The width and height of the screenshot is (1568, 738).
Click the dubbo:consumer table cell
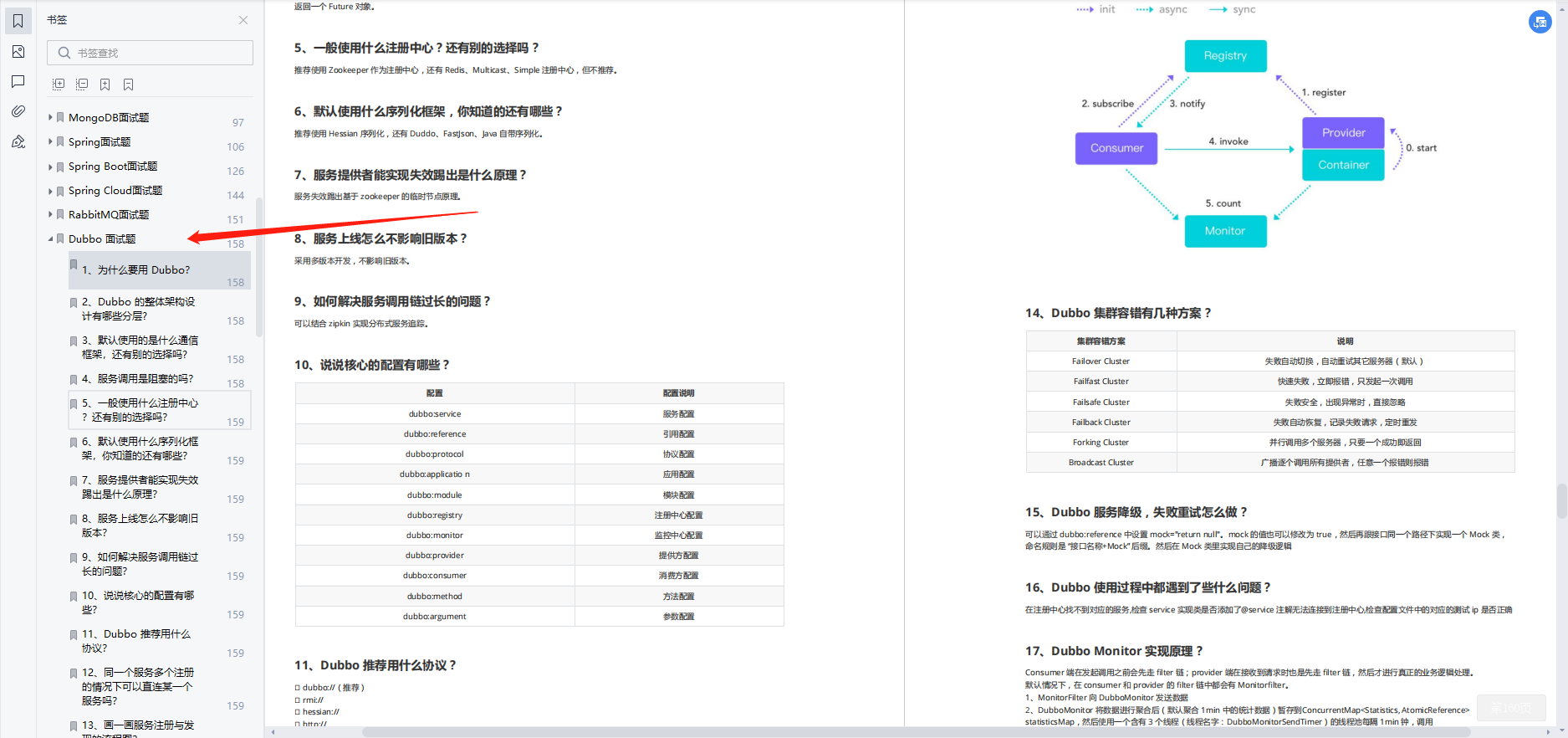435,576
